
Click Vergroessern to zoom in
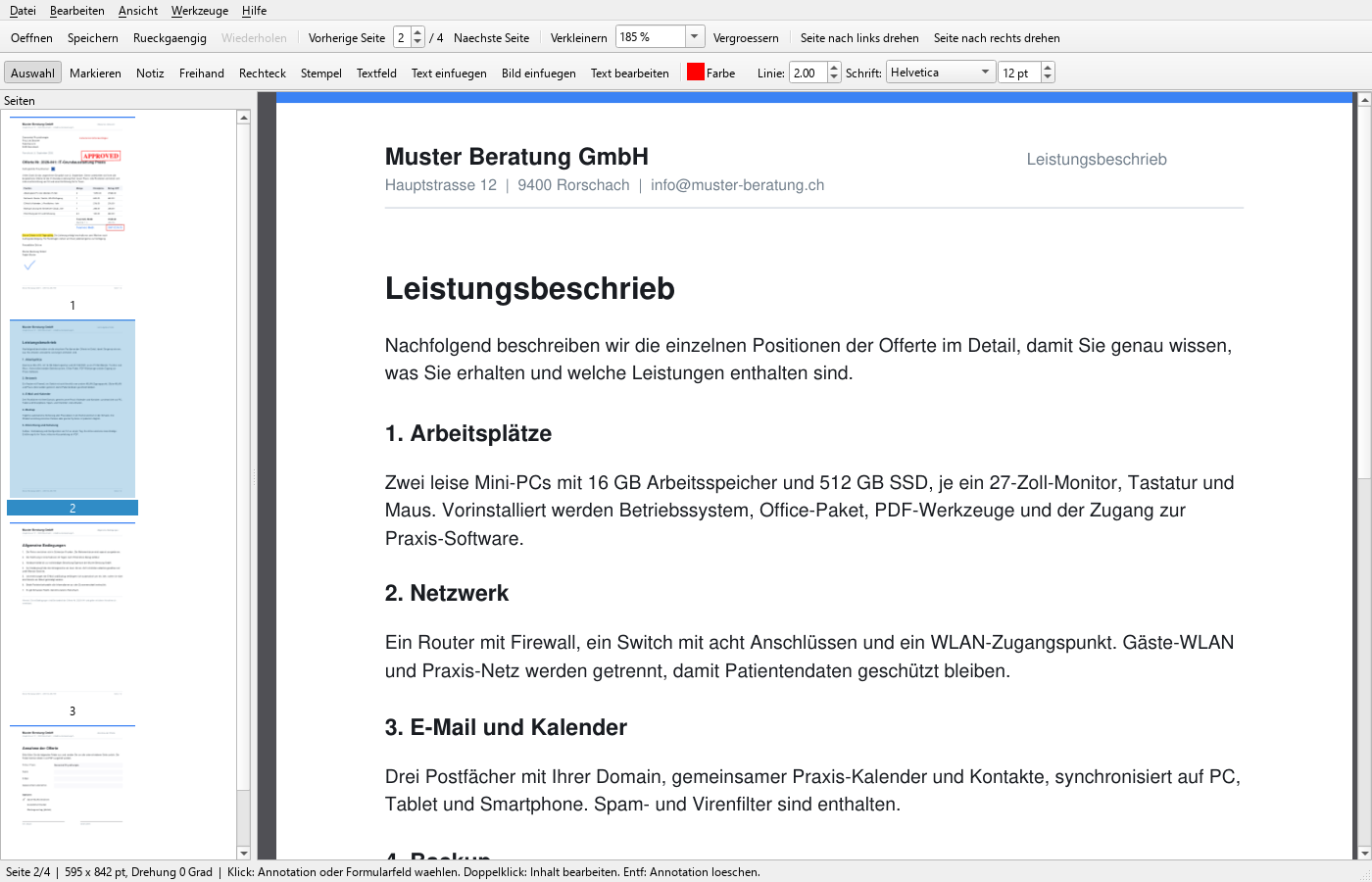[x=746, y=38]
